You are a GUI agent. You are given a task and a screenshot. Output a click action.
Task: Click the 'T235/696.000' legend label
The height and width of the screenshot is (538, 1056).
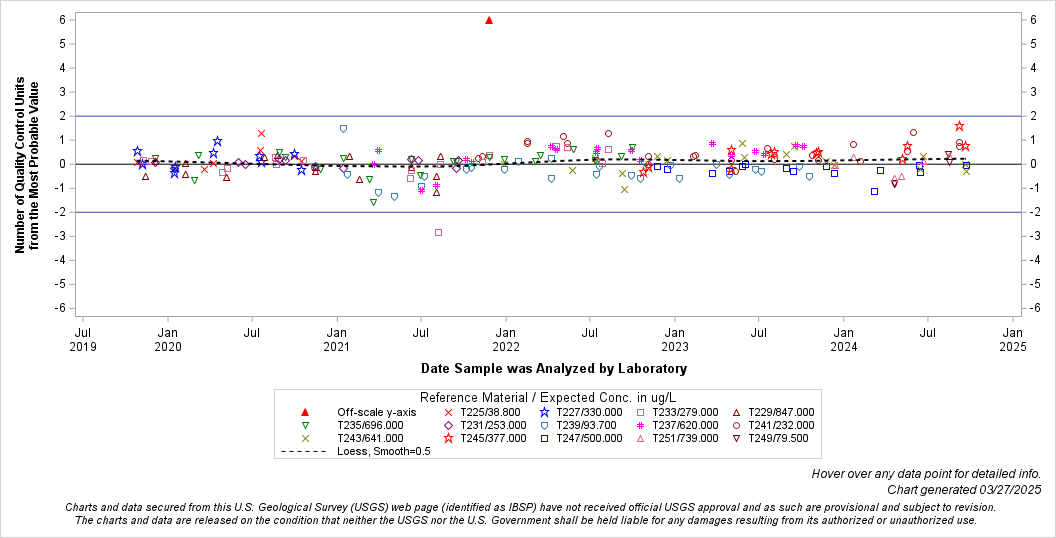click(x=370, y=426)
